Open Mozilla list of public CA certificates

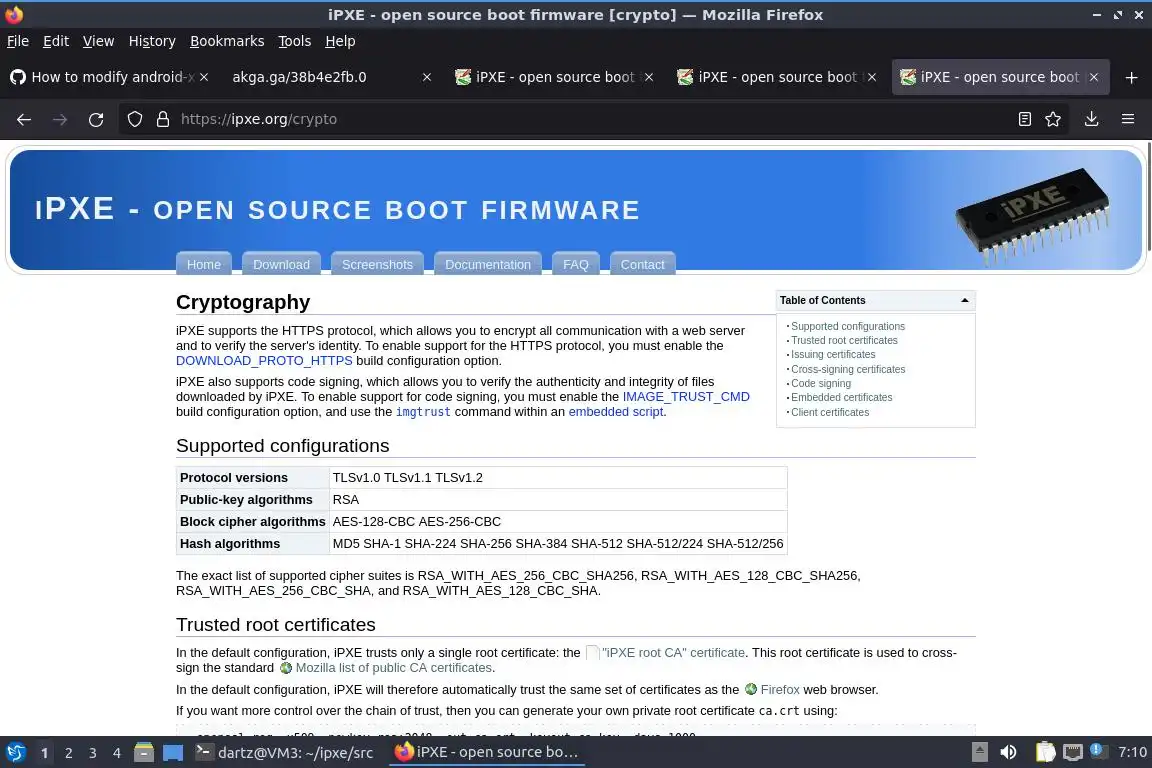[394, 668]
